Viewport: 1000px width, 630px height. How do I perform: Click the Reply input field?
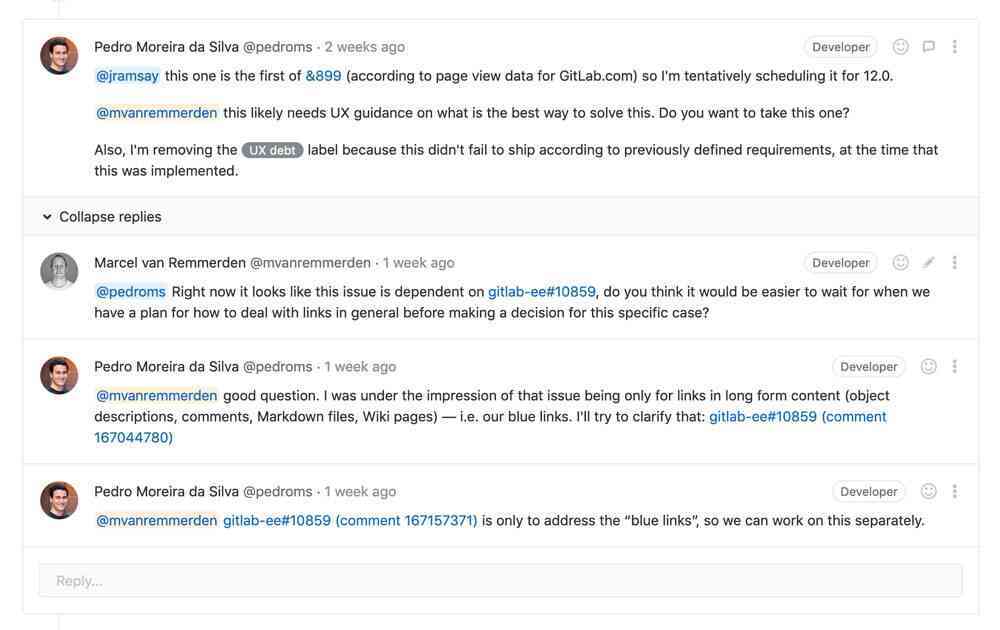500,581
